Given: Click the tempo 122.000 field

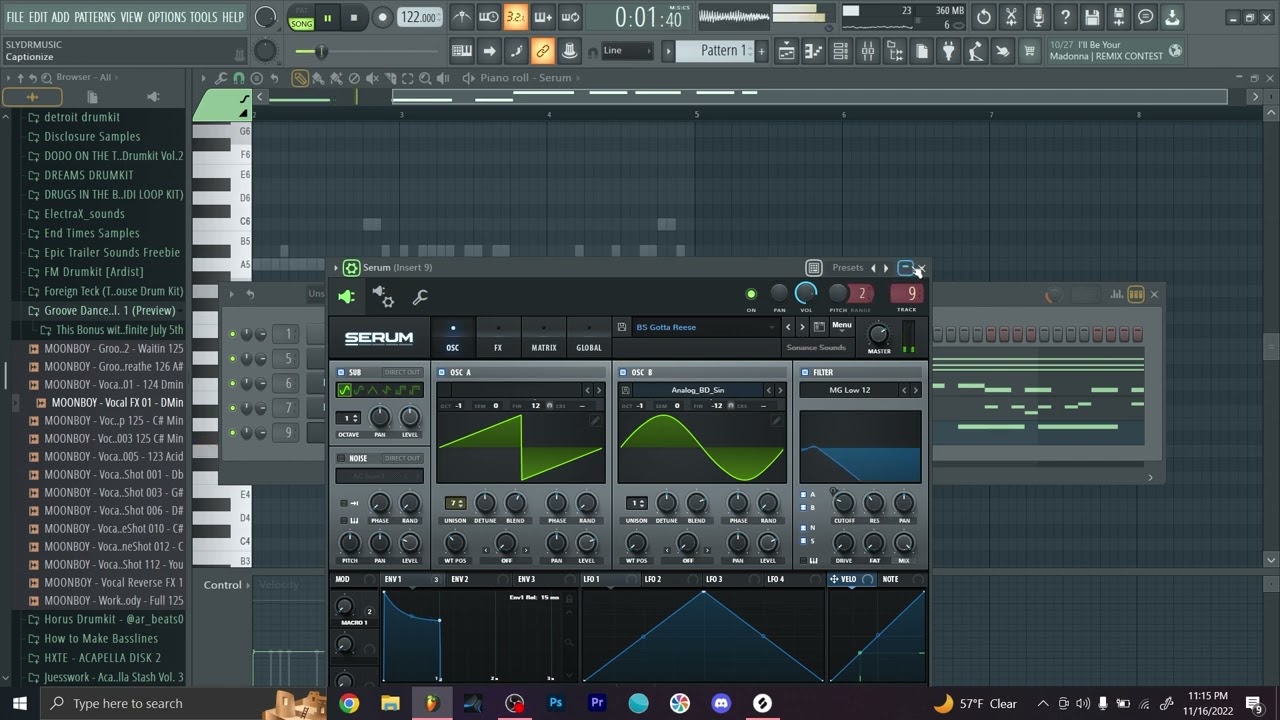Looking at the screenshot, I should click(x=419, y=17).
